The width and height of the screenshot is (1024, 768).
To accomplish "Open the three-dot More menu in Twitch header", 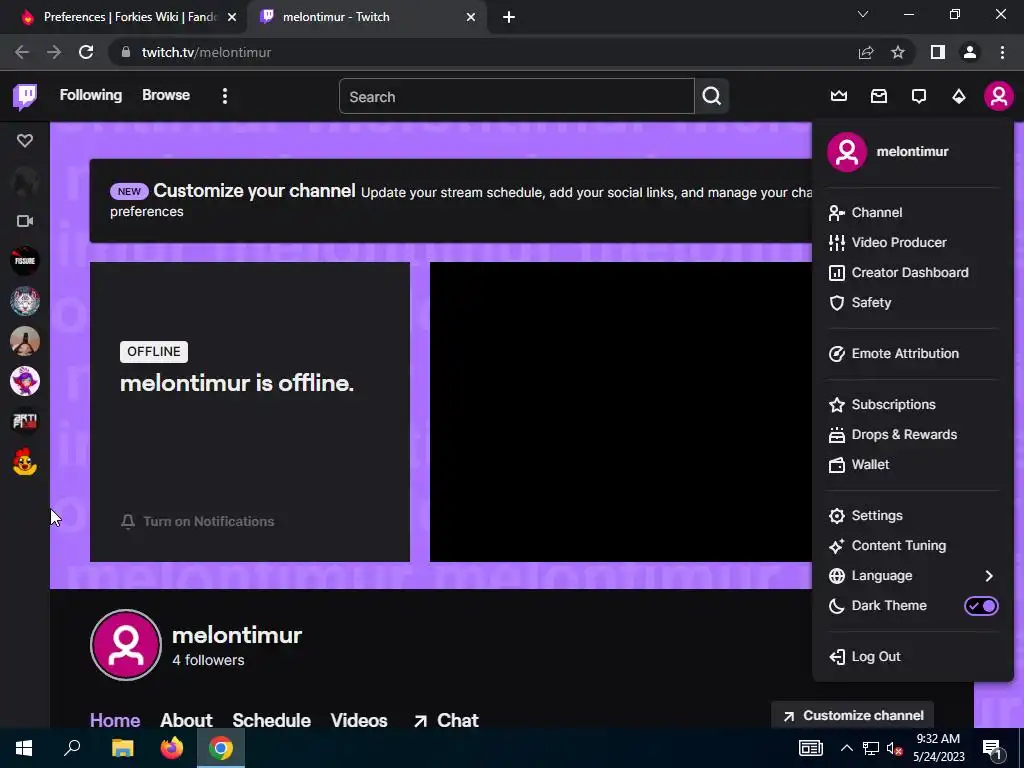I will click(225, 96).
